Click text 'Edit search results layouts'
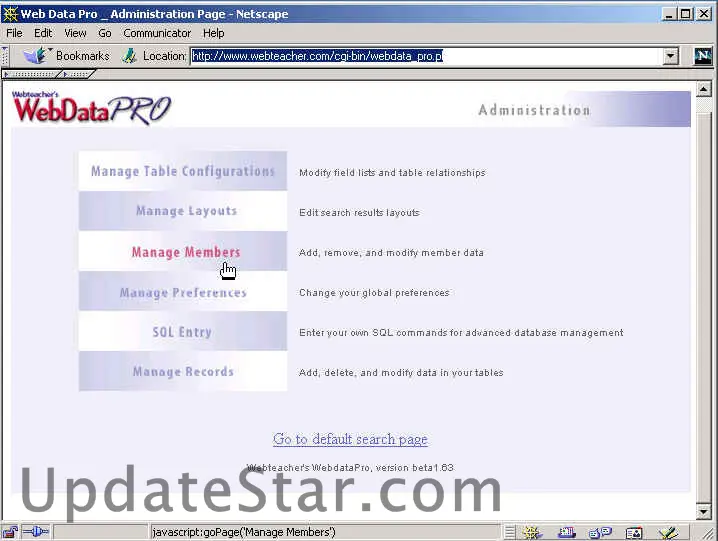 (359, 213)
